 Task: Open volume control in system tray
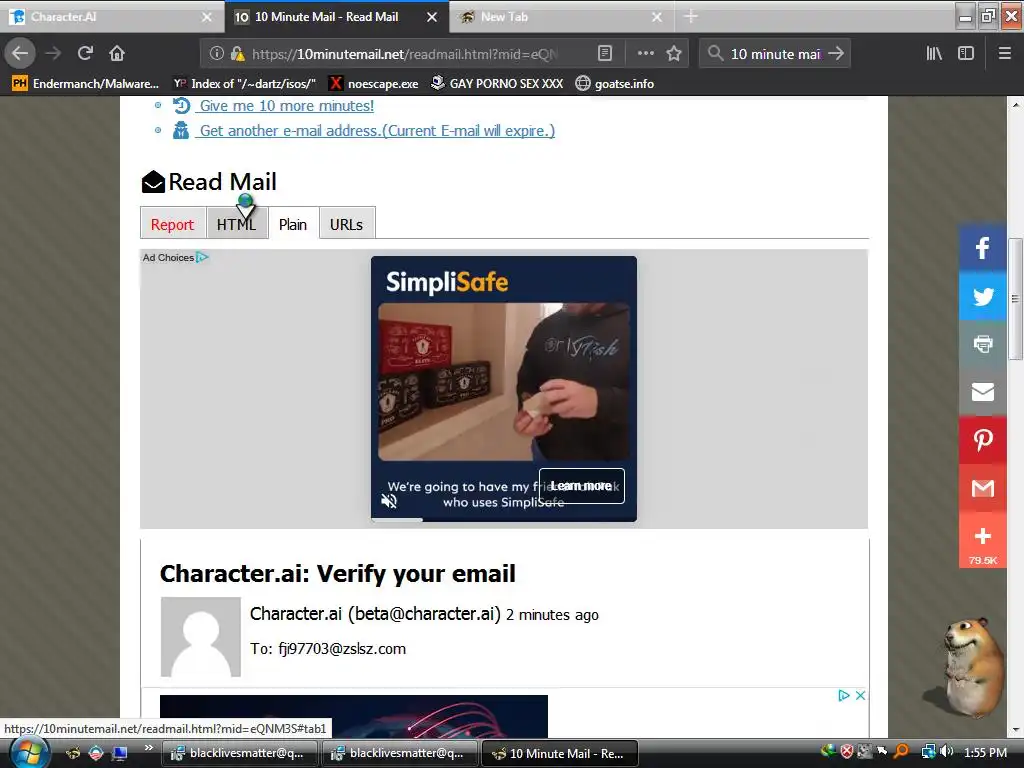(x=947, y=752)
